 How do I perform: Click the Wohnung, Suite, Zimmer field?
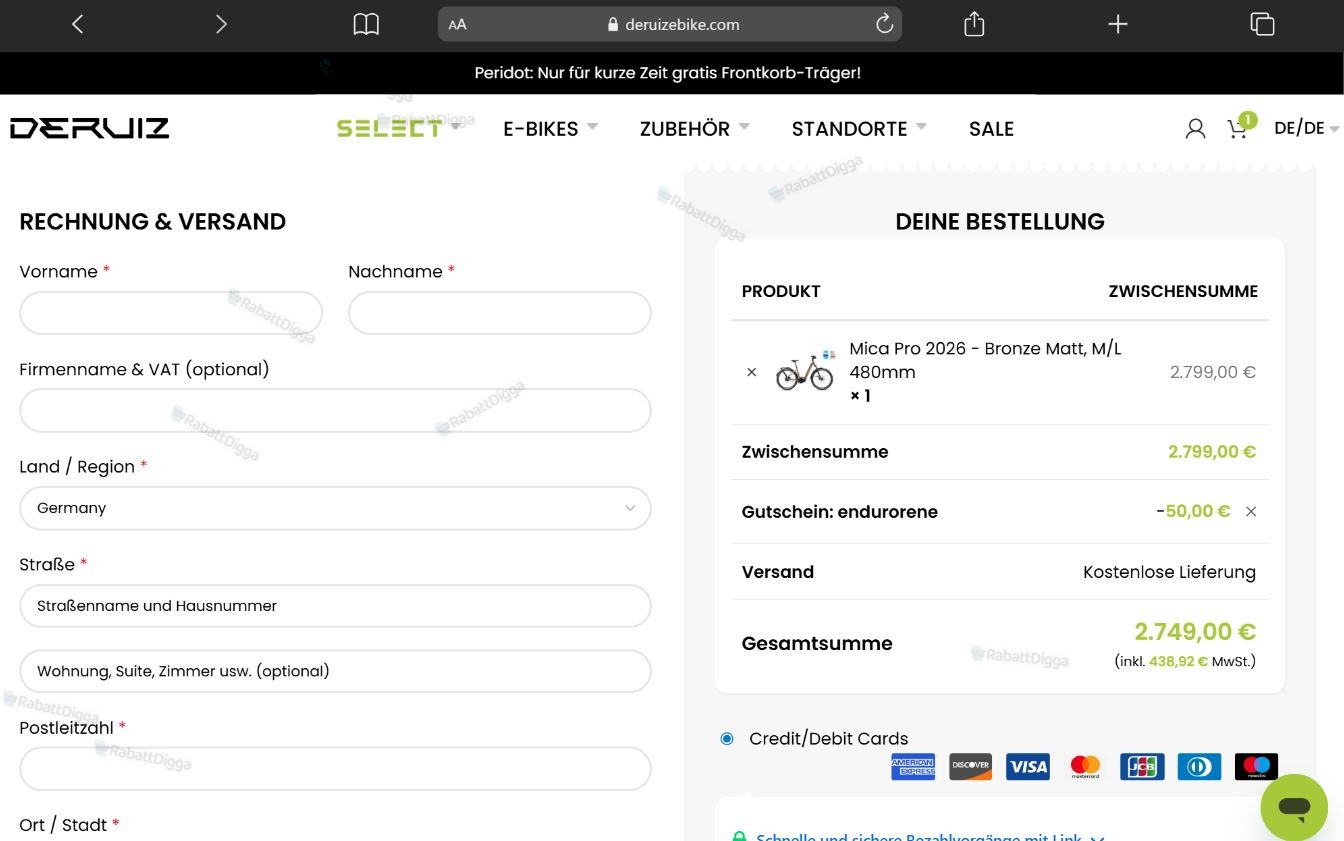pyautogui.click(x=335, y=671)
